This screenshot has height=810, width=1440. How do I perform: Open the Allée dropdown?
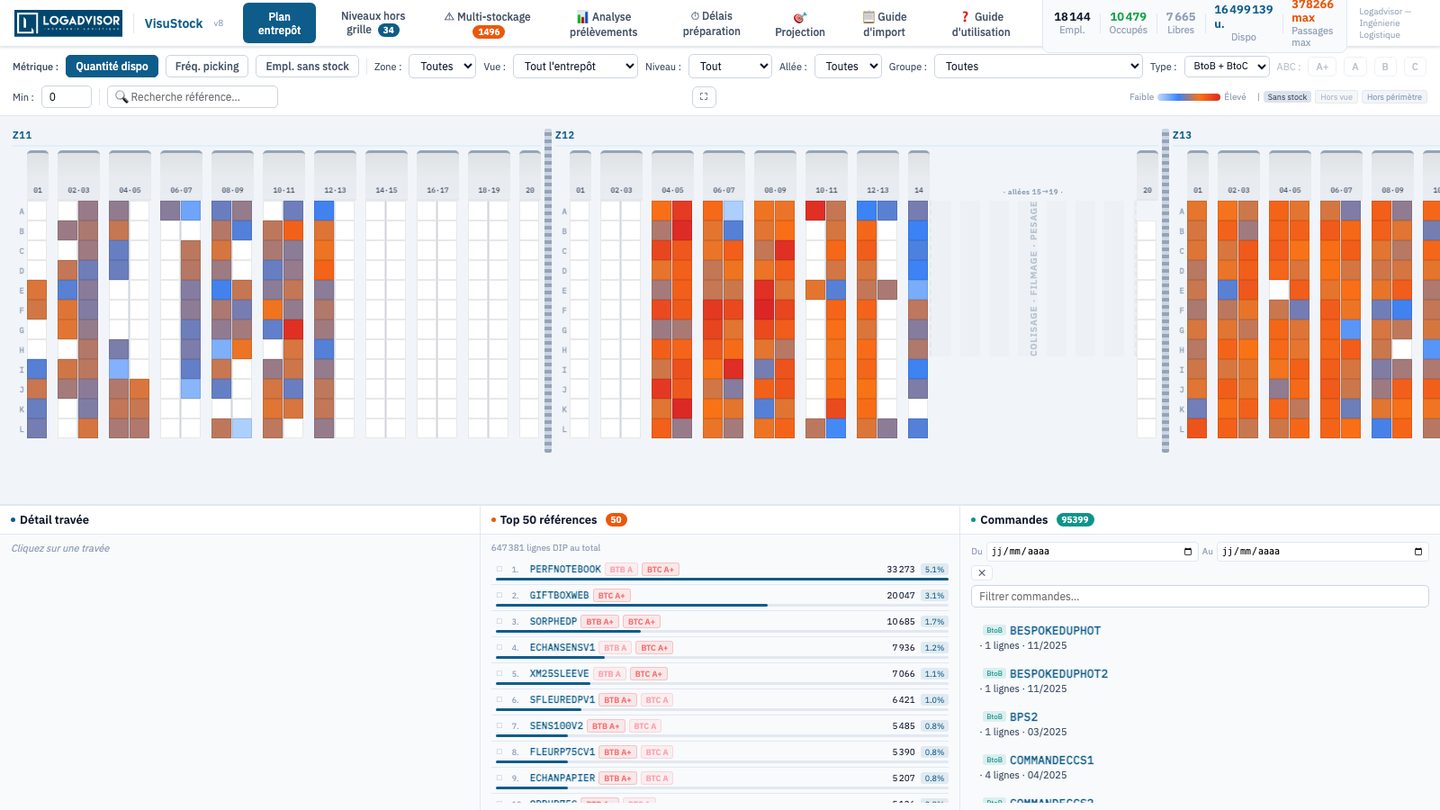tap(847, 67)
